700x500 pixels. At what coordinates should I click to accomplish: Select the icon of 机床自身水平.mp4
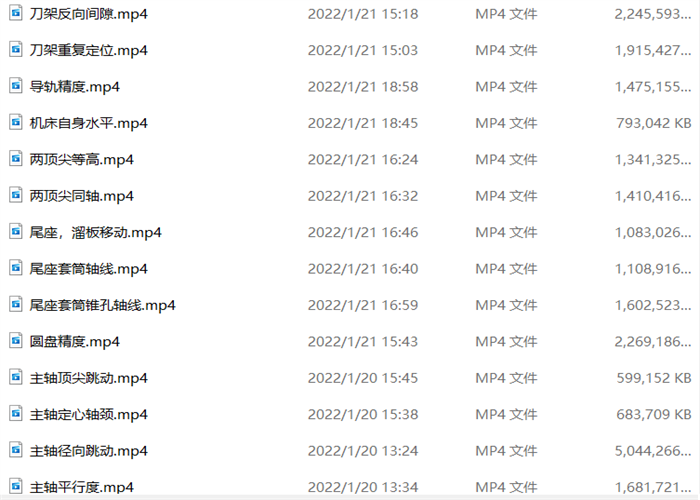(16, 122)
